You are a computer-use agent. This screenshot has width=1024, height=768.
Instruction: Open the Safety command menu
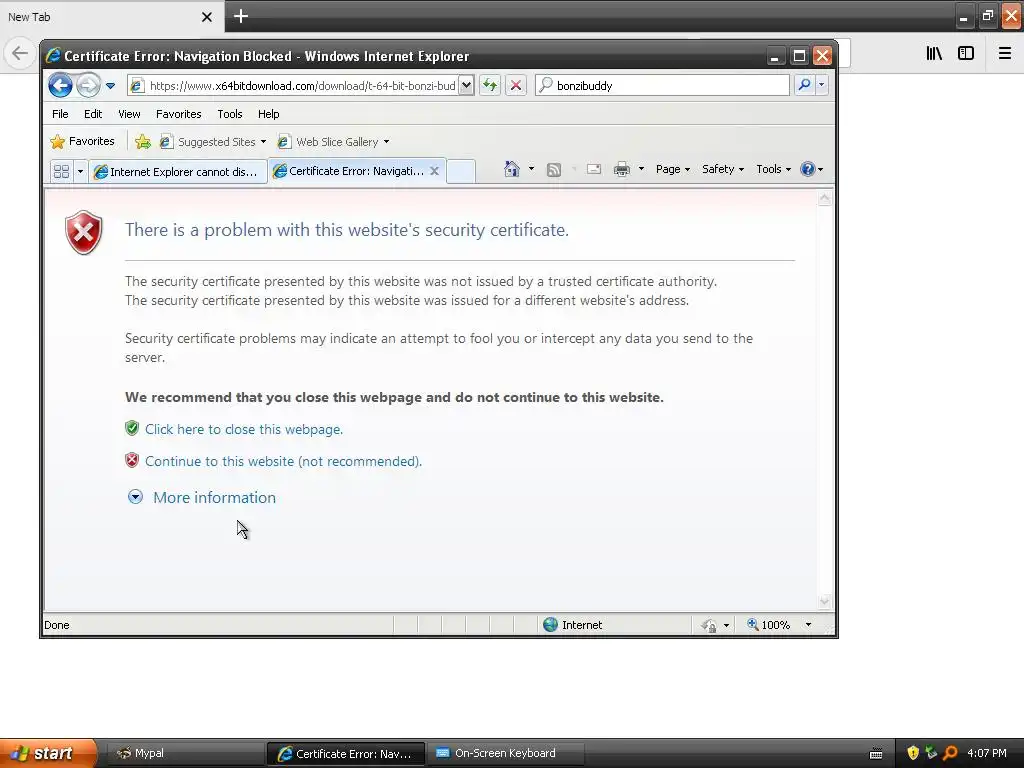[x=722, y=169]
